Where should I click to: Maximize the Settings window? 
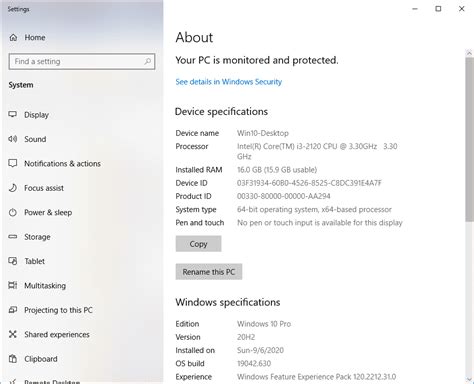click(438, 9)
